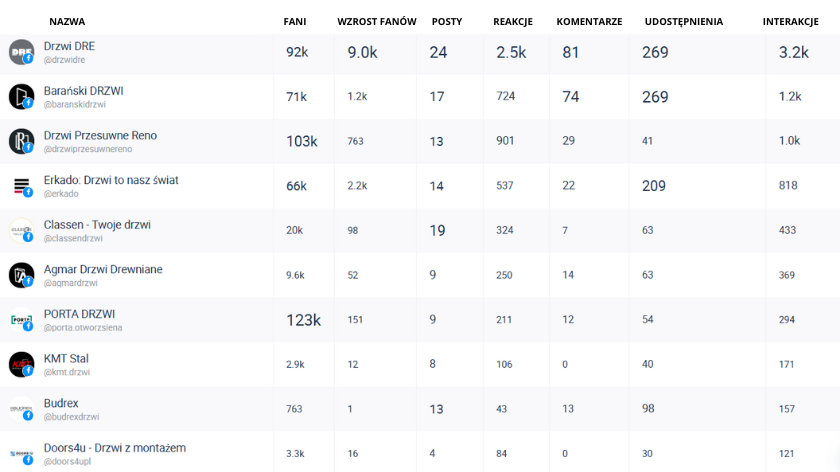Open the PORTA DRZWI logo avatar
The width and height of the screenshot is (840, 472).
pyautogui.click(x=21, y=320)
